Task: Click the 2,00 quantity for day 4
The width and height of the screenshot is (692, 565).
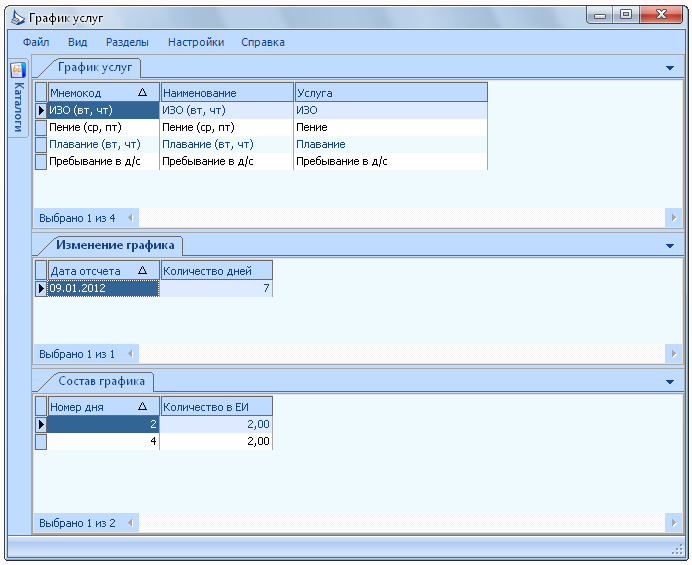Action: 216,441
